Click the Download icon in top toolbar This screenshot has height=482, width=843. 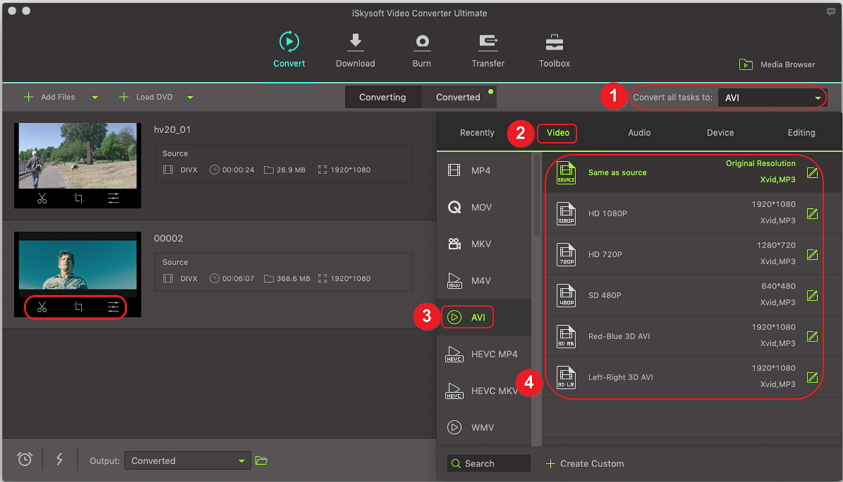(355, 42)
